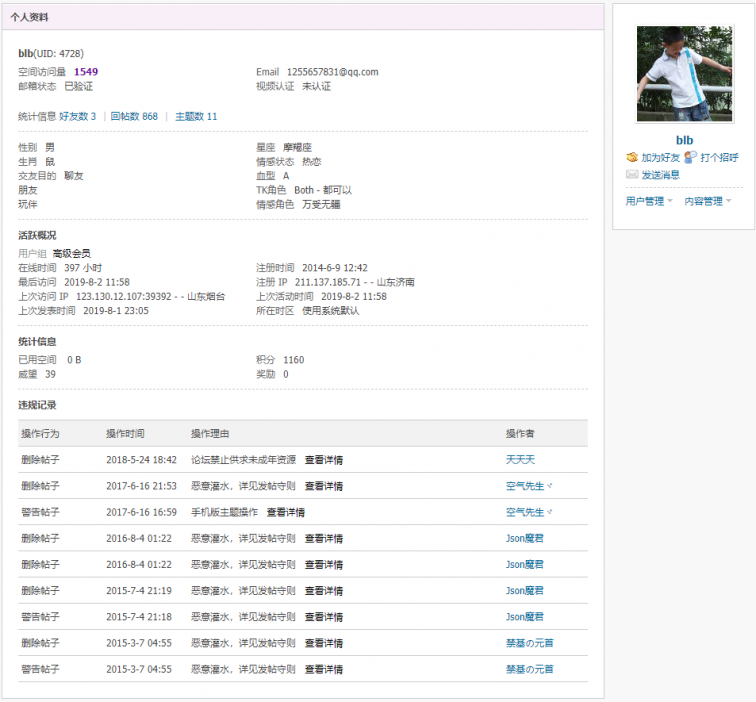View details of the 2018-5-24 deleted post
This screenshot has height=702, width=756.
pos(324,460)
